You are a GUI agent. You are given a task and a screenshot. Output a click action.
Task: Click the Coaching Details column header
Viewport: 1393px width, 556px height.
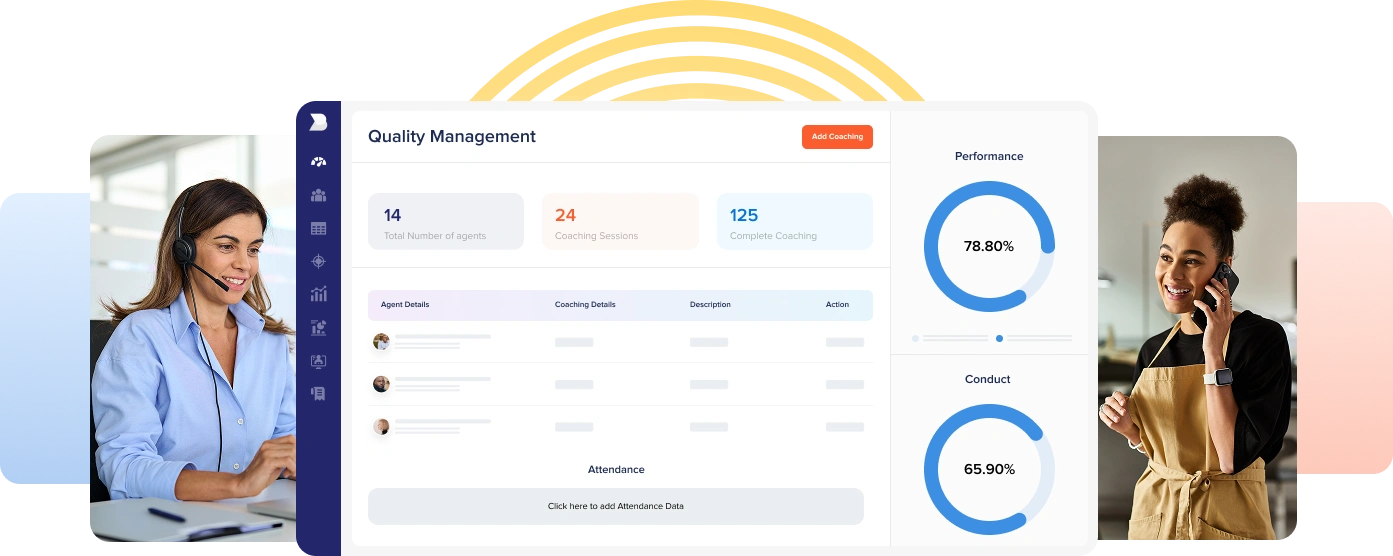pyautogui.click(x=585, y=305)
